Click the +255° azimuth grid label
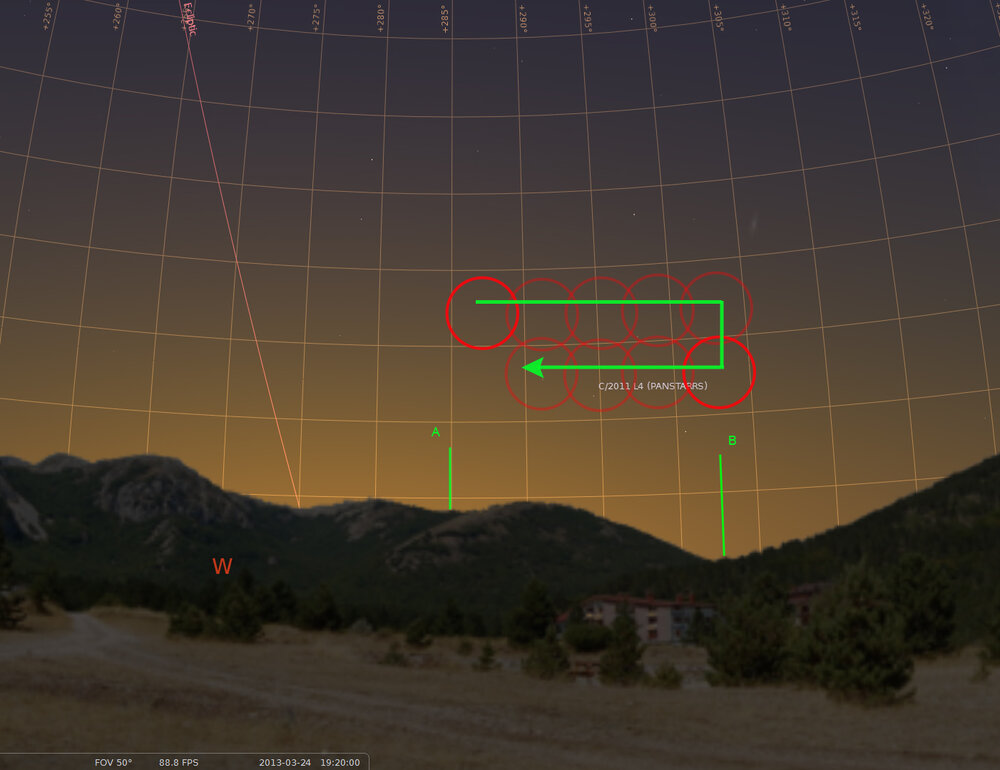The height and width of the screenshot is (770, 1000). (47, 17)
